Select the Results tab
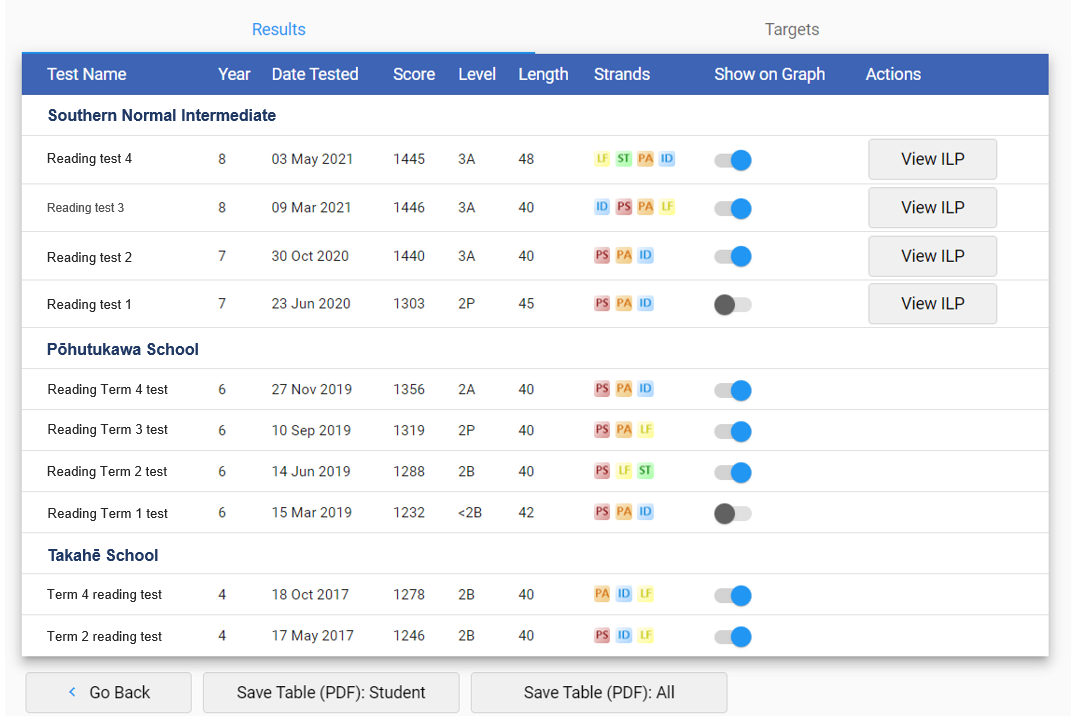1072x716 pixels. point(278,29)
